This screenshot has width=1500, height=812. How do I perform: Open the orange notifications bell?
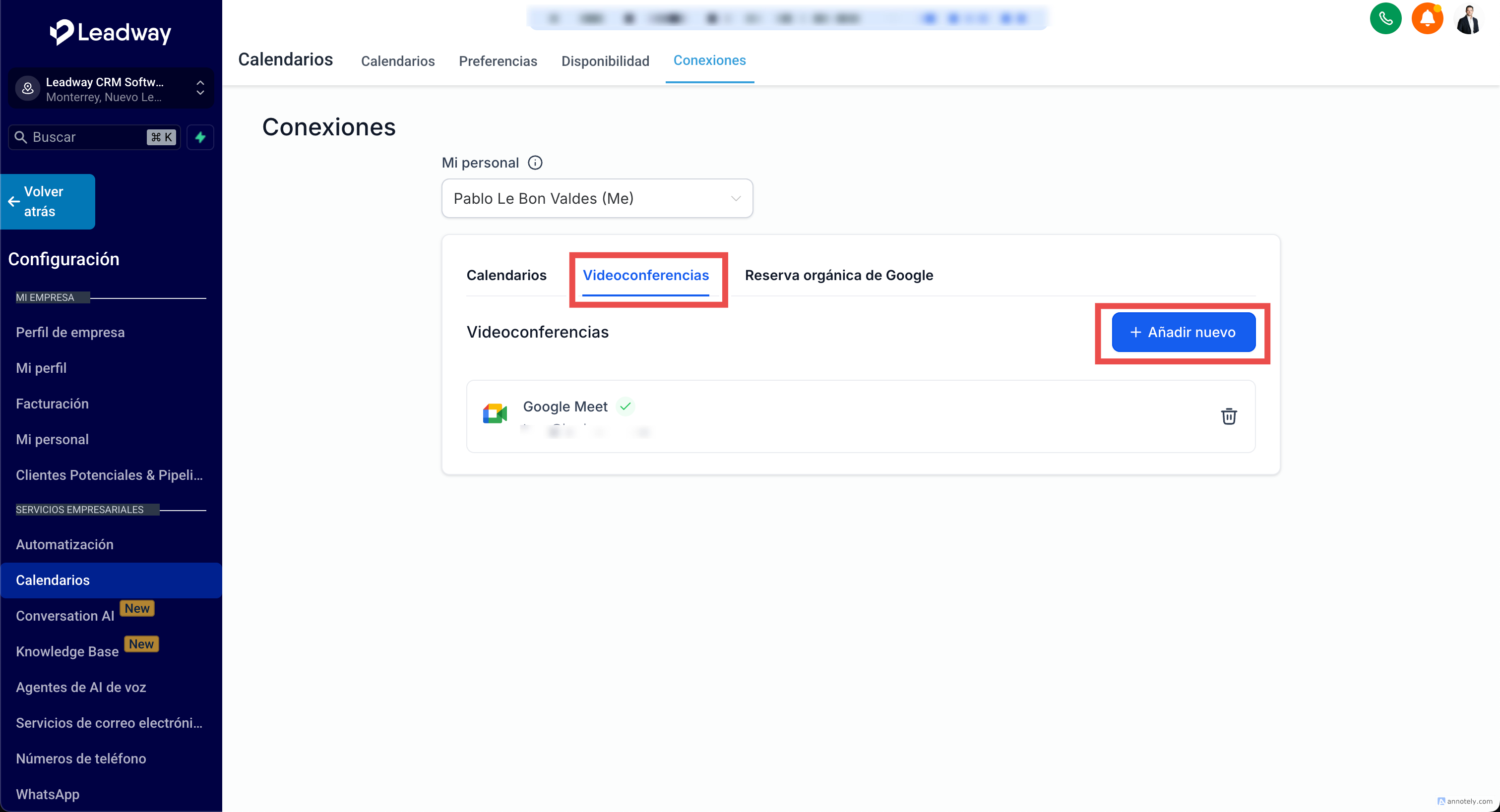coord(1427,19)
